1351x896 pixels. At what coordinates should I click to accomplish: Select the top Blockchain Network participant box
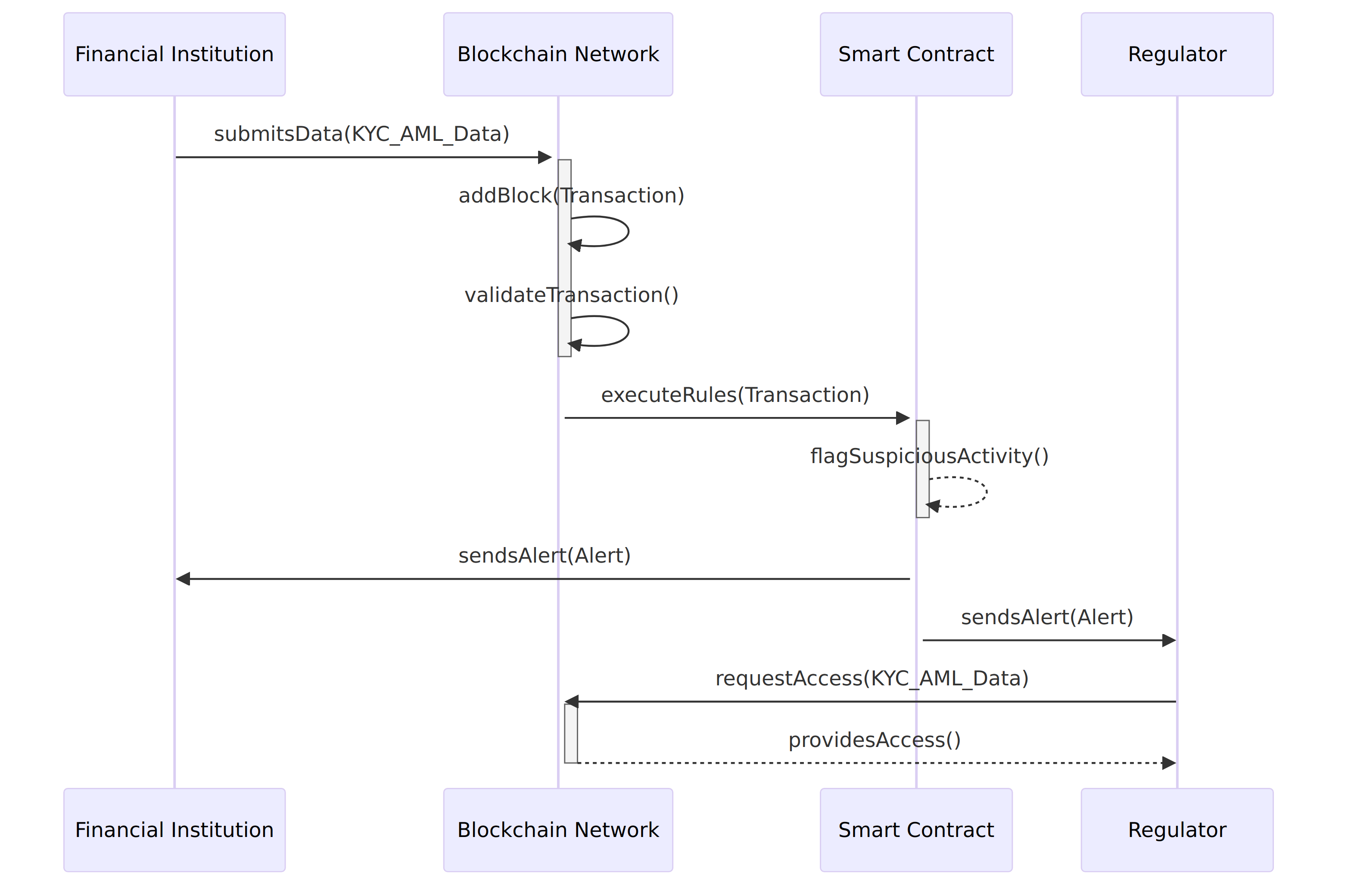tap(558, 54)
